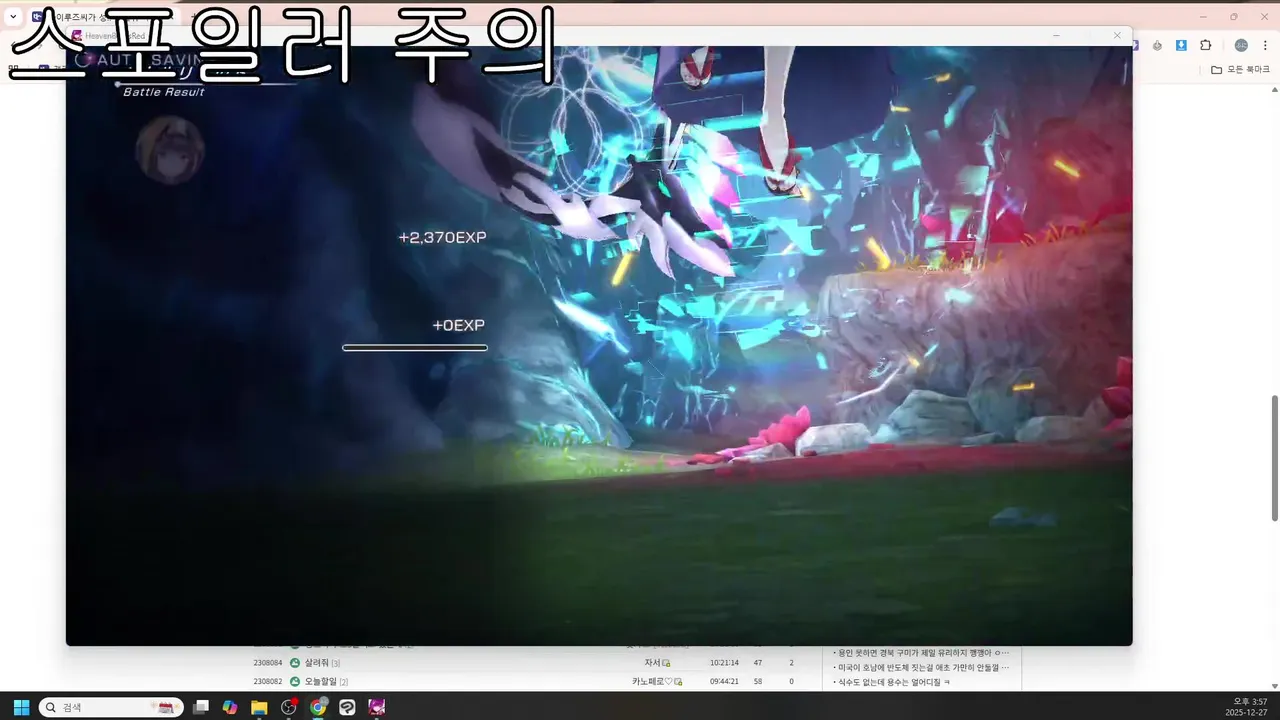Click post number 2308082
Screen dimensions: 1280x720
point(267,681)
